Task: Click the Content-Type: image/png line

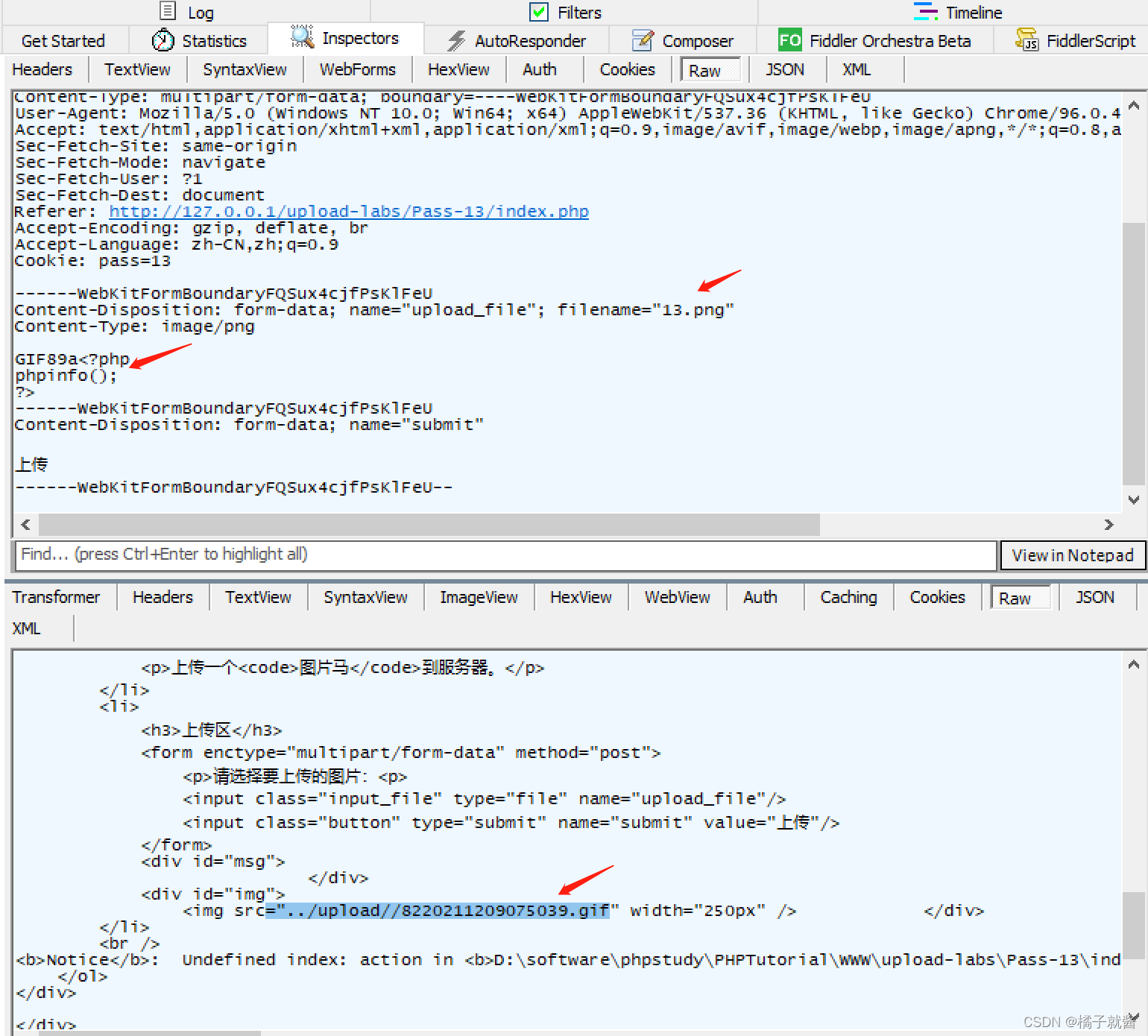Action: [x=134, y=326]
